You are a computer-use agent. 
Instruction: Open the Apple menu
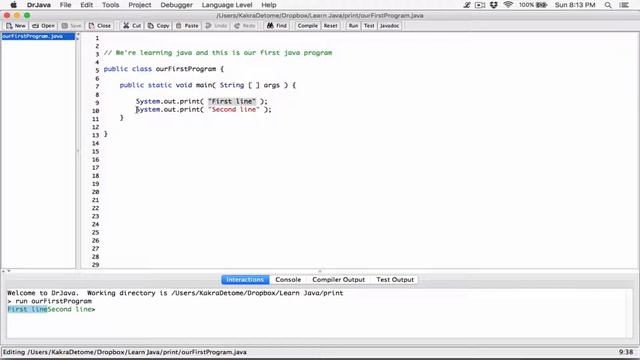point(13,5)
